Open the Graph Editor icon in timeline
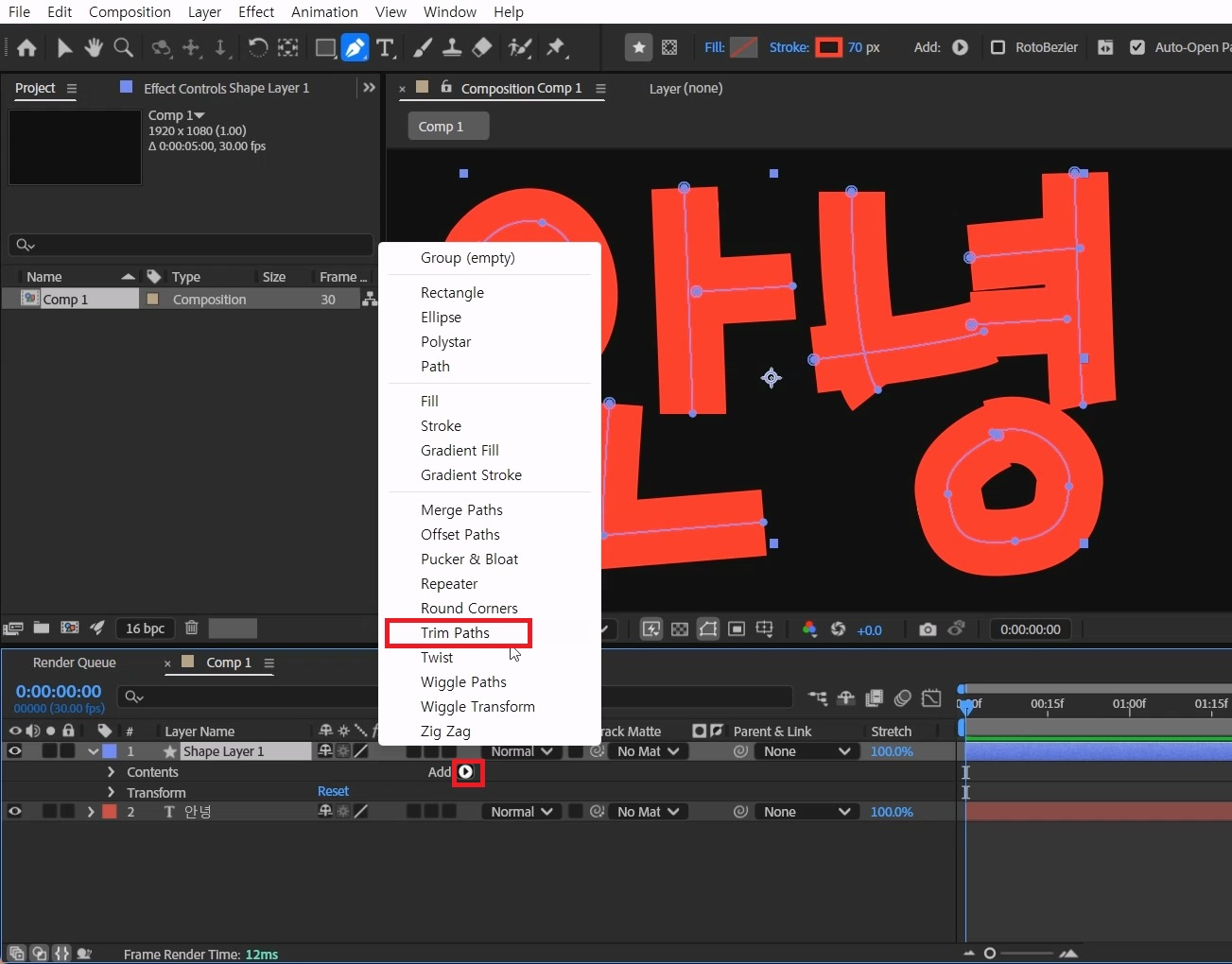Screen dimensions: 1232x964 click(x=931, y=698)
